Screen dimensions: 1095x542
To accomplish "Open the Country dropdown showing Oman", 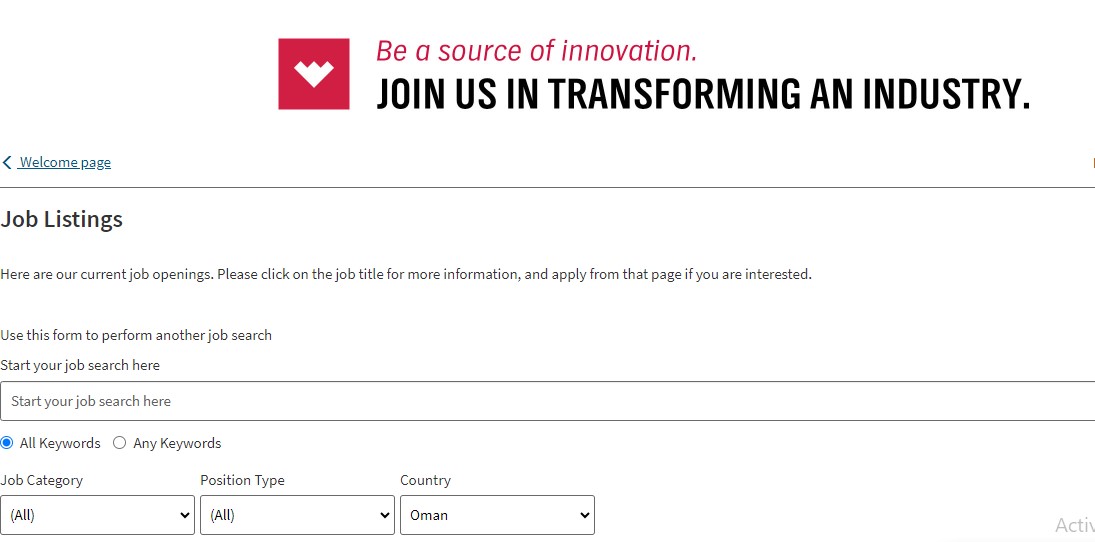I will [x=497, y=515].
